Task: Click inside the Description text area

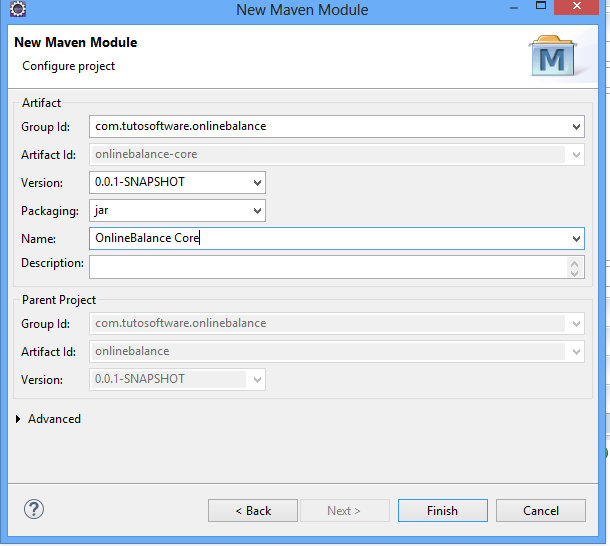Action: 328,267
